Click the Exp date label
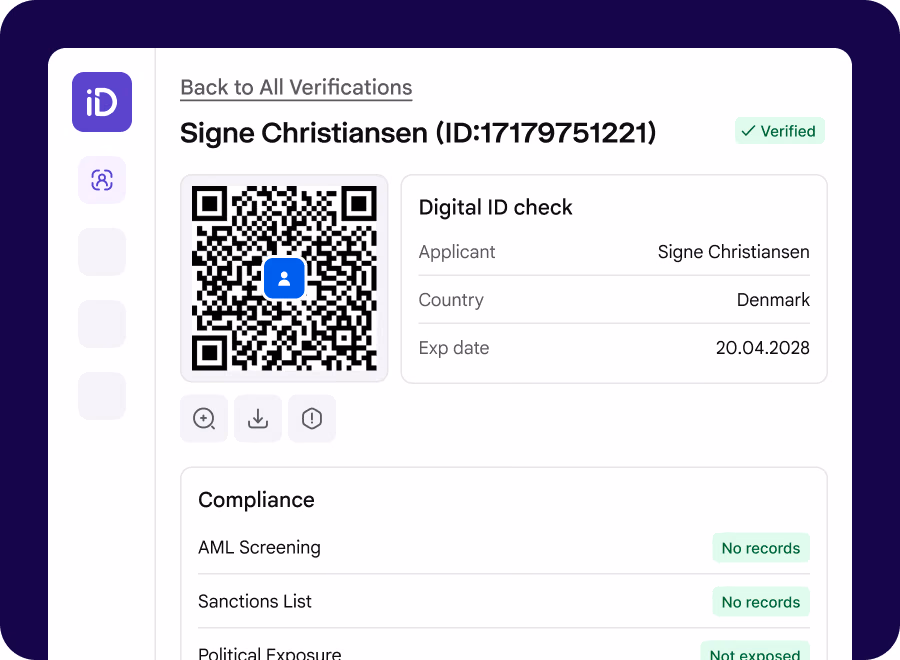This screenshot has width=900, height=660. tap(454, 348)
